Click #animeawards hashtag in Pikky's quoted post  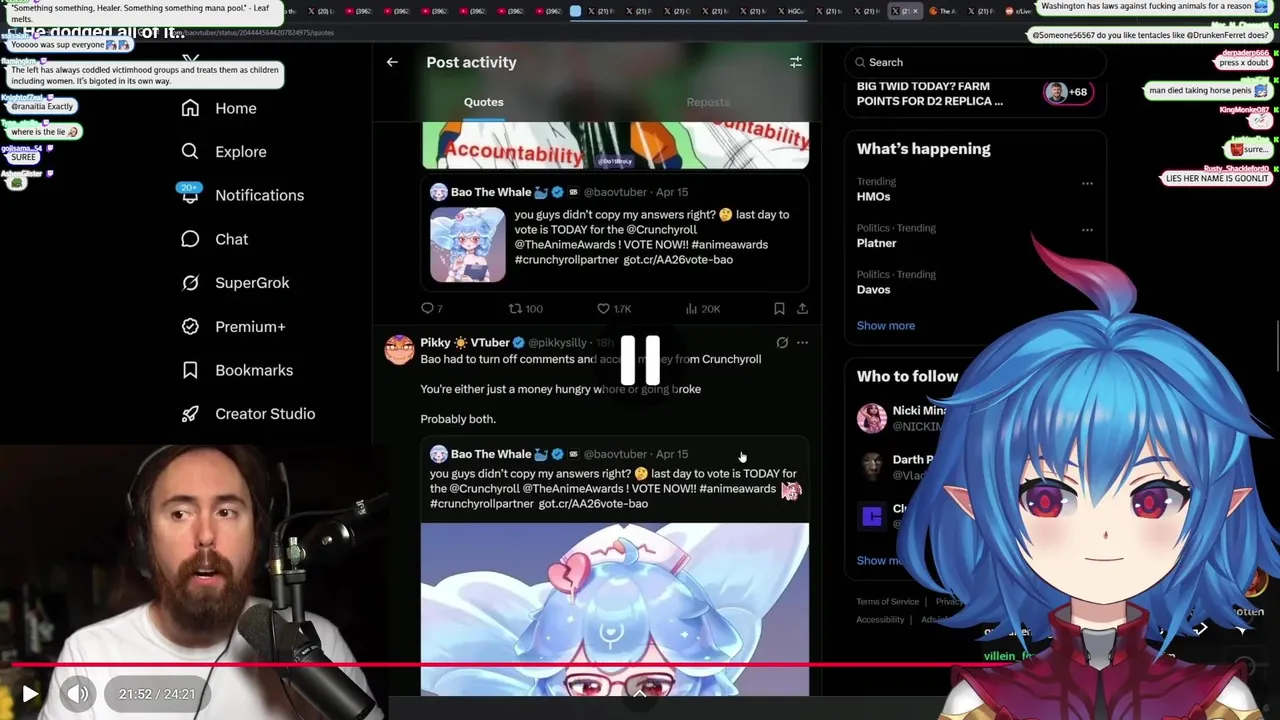(737, 488)
